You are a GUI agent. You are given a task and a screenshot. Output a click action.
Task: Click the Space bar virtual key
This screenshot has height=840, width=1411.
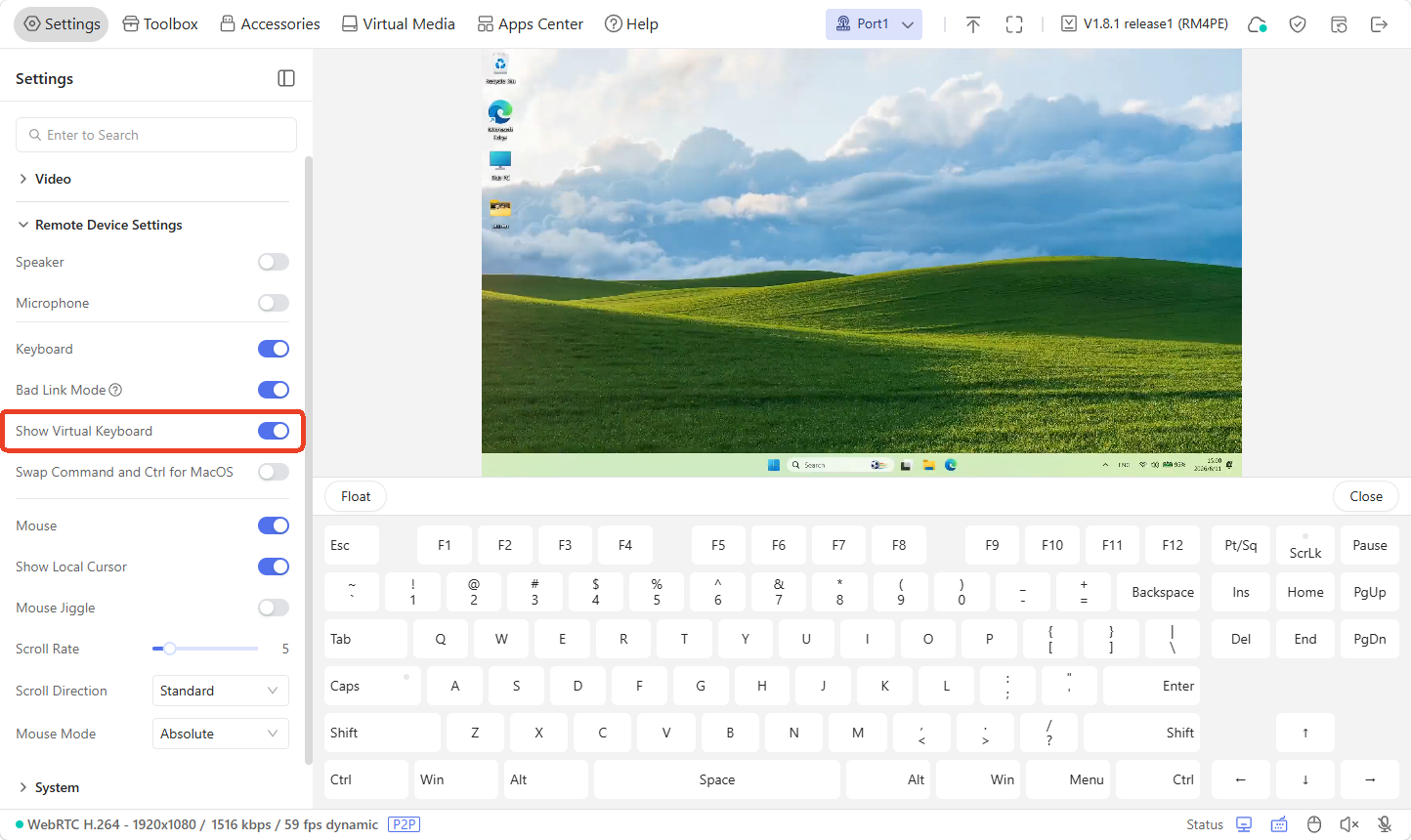click(717, 779)
